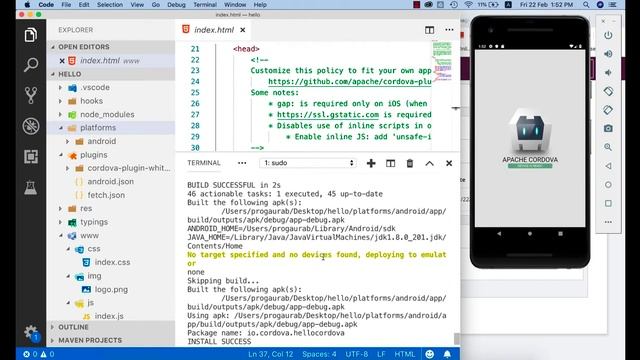Screen dimensions: 640x360
Task: Split the editor right
Action: pyautogui.click(x=429, y=30)
